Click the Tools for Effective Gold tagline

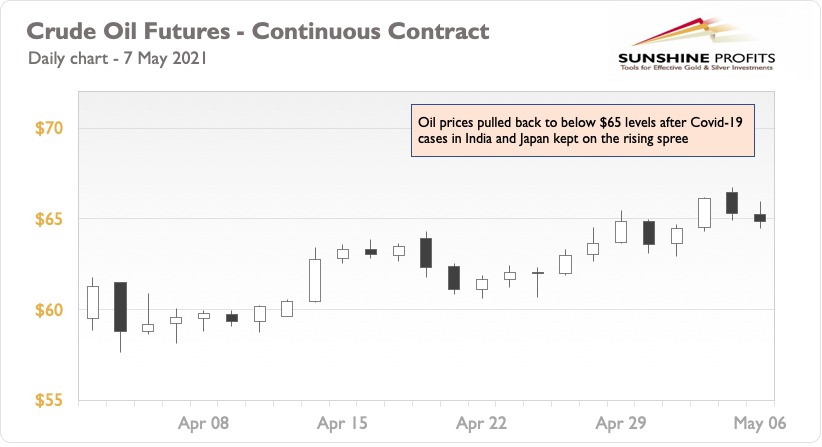pyautogui.click(x=696, y=68)
